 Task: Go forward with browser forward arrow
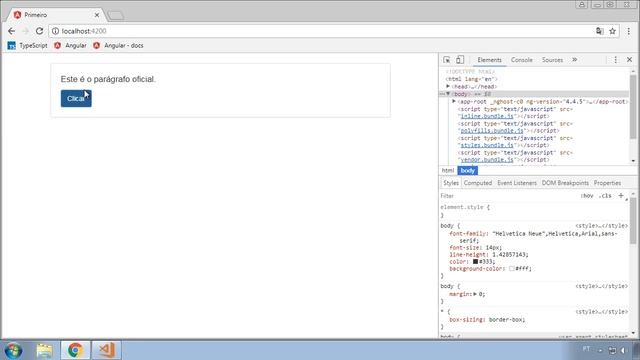(x=25, y=31)
